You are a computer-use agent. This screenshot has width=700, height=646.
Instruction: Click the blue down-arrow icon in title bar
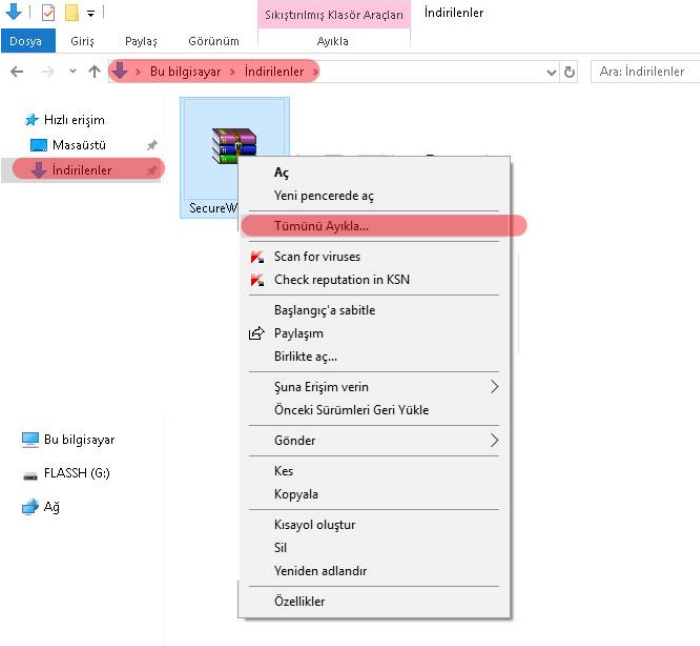13,12
